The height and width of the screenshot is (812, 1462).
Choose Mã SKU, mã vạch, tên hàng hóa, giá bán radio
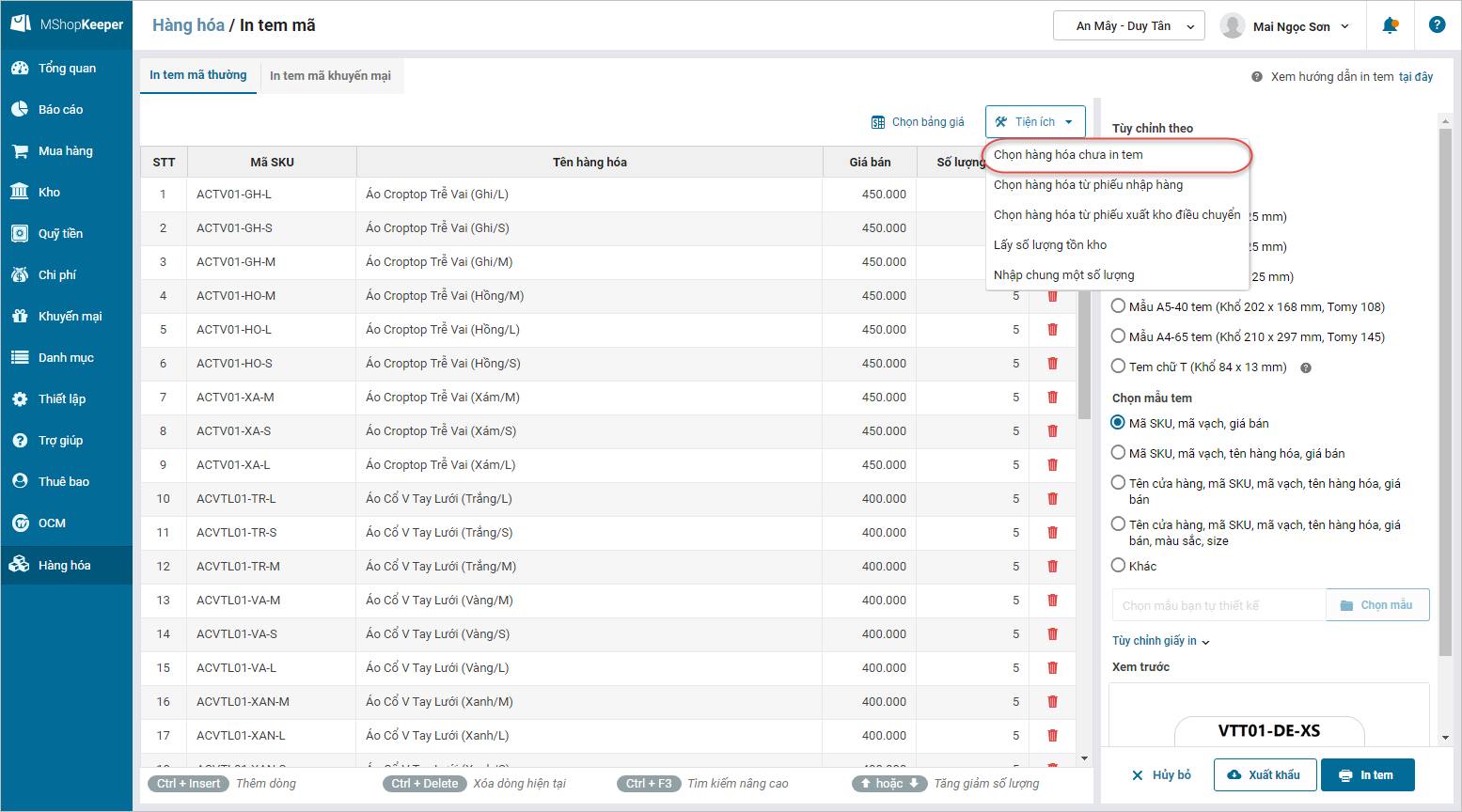tap(1119, 452)
